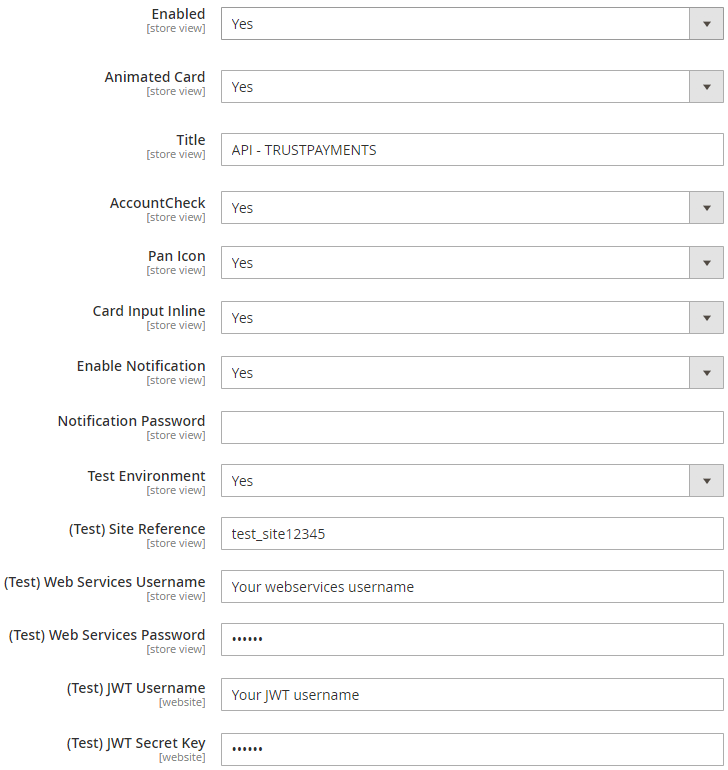728x770 pixels.
Task: Click the Test Environment dropdown arrow
Action: pos(706,481)
